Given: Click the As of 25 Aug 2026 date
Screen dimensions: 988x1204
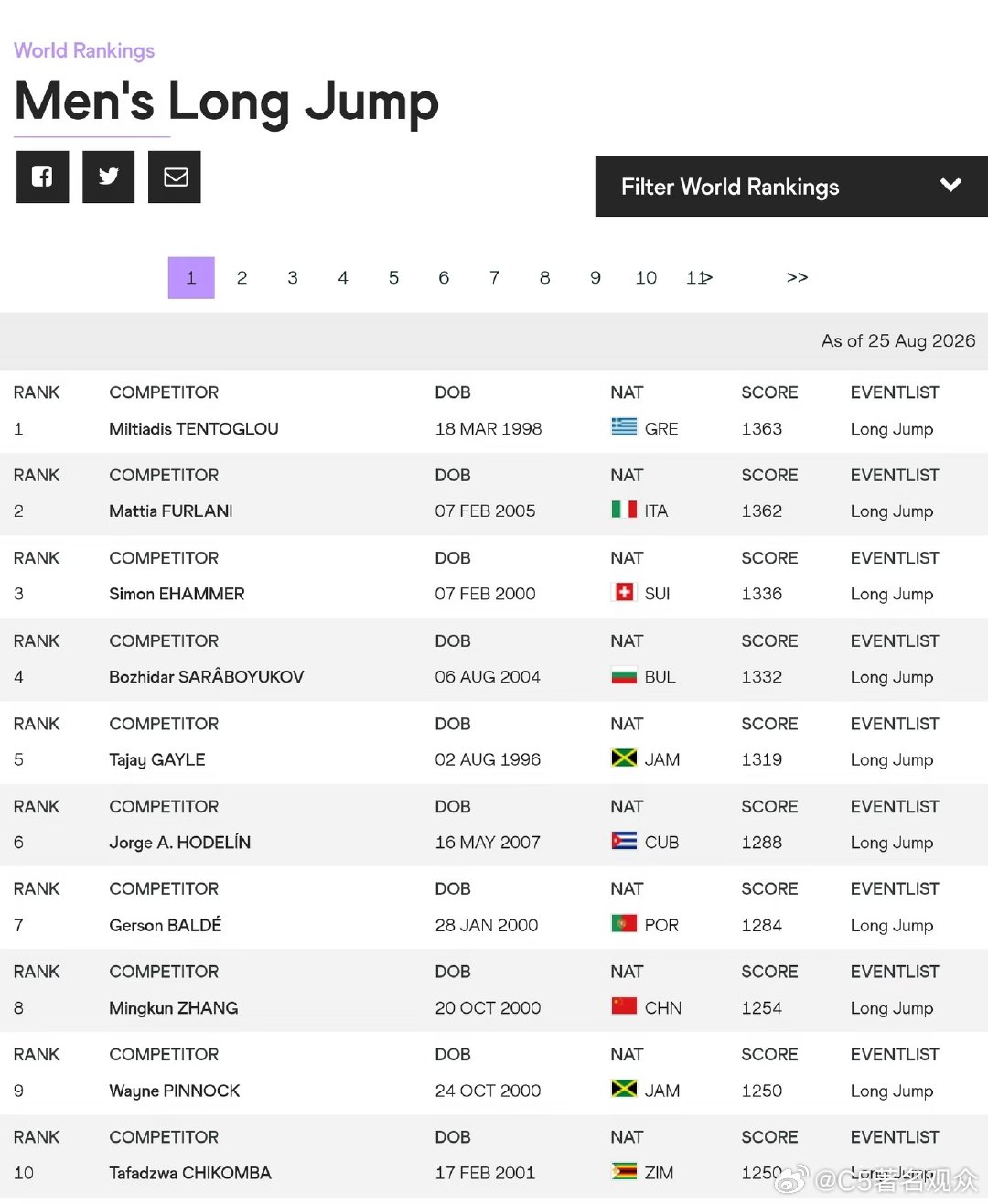Looking at the screenshot, I should coord(898,340).
